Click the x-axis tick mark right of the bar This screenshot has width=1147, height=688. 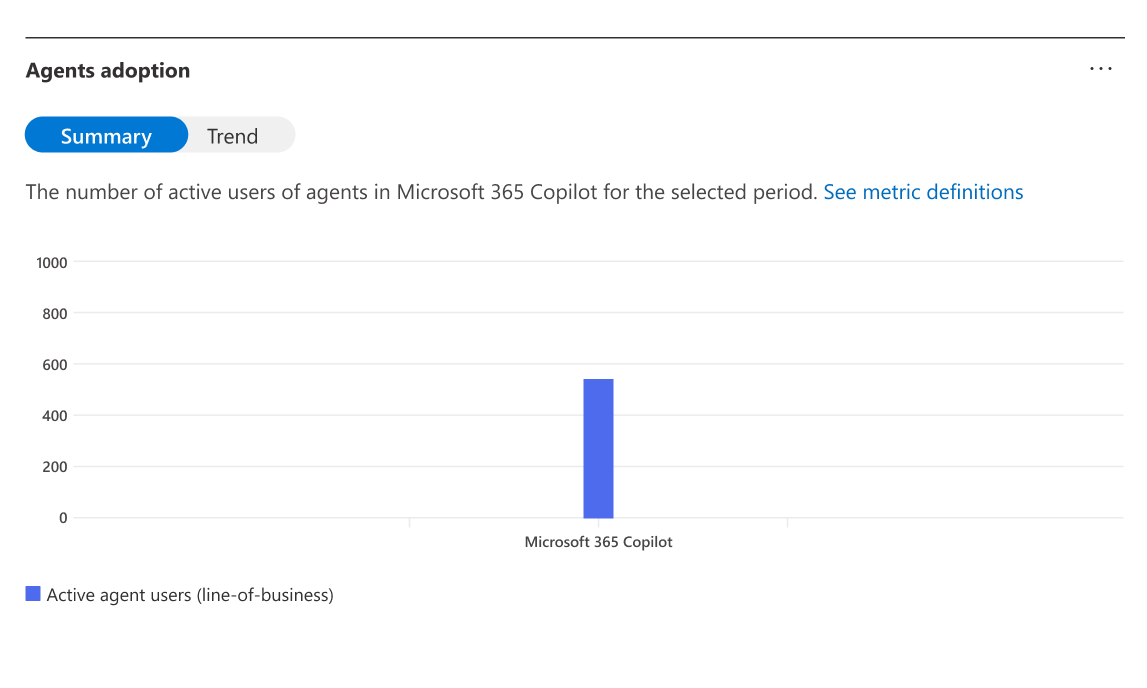point(787,522)
